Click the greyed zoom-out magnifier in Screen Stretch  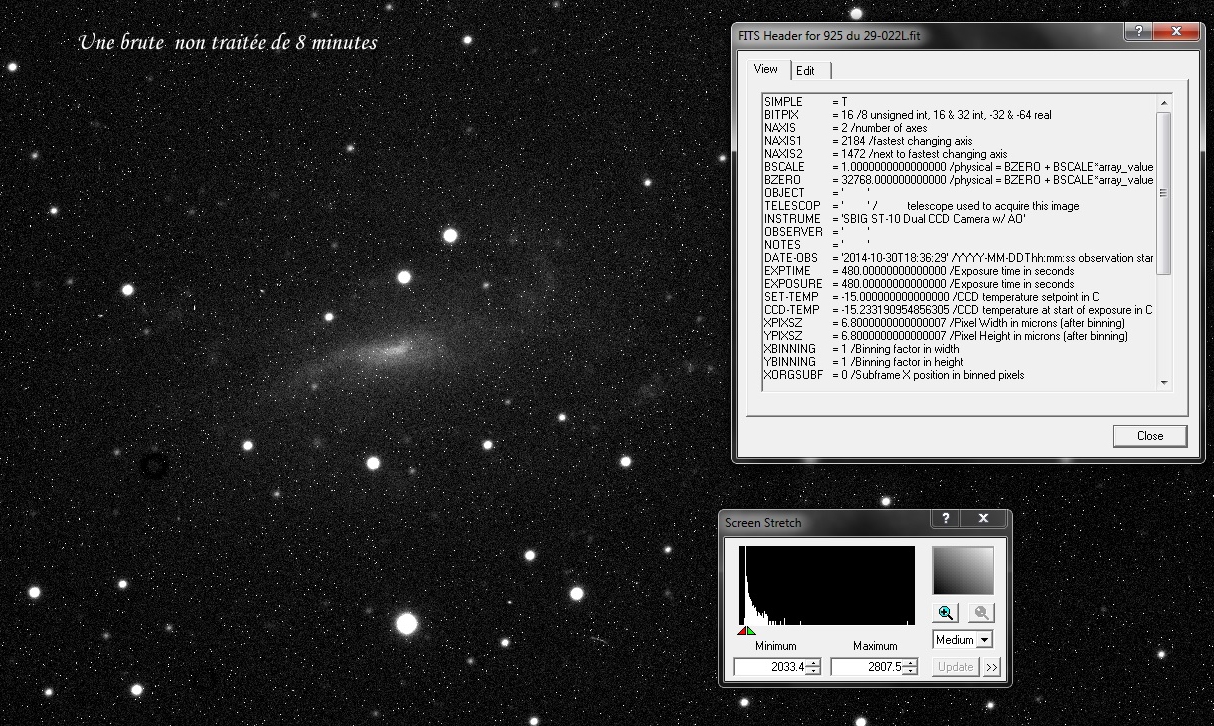coord(981,613)
